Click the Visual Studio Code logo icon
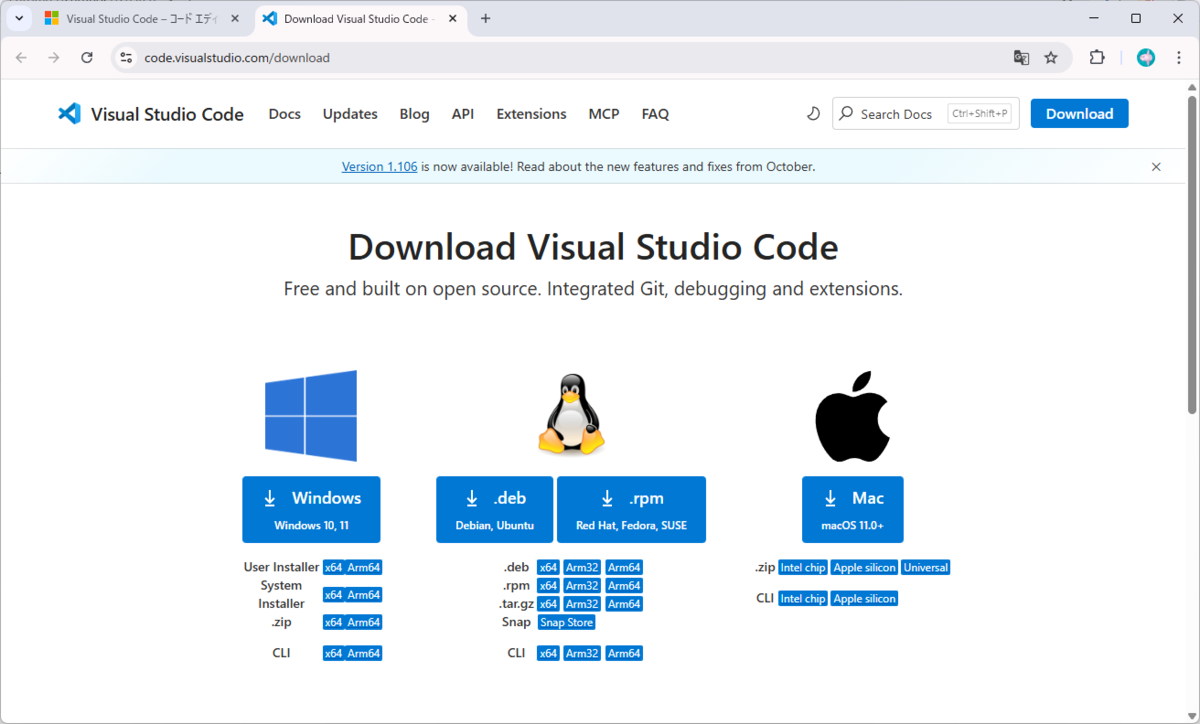The image size is (1200, 724). point(69,114)
